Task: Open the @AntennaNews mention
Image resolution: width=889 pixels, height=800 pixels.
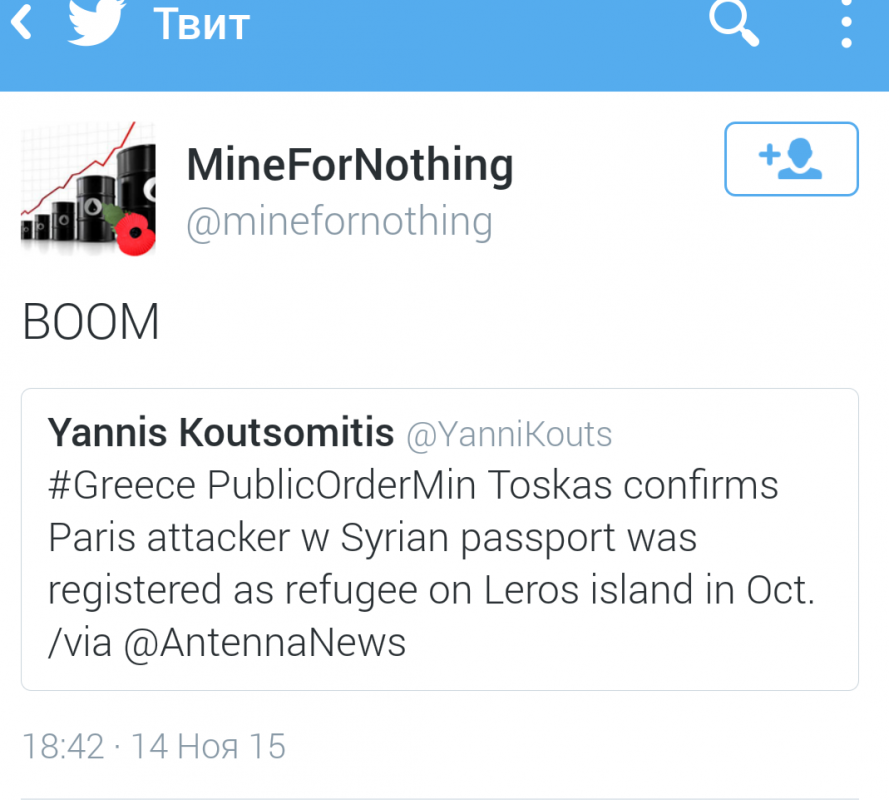Action: click(x=265, y=642)
